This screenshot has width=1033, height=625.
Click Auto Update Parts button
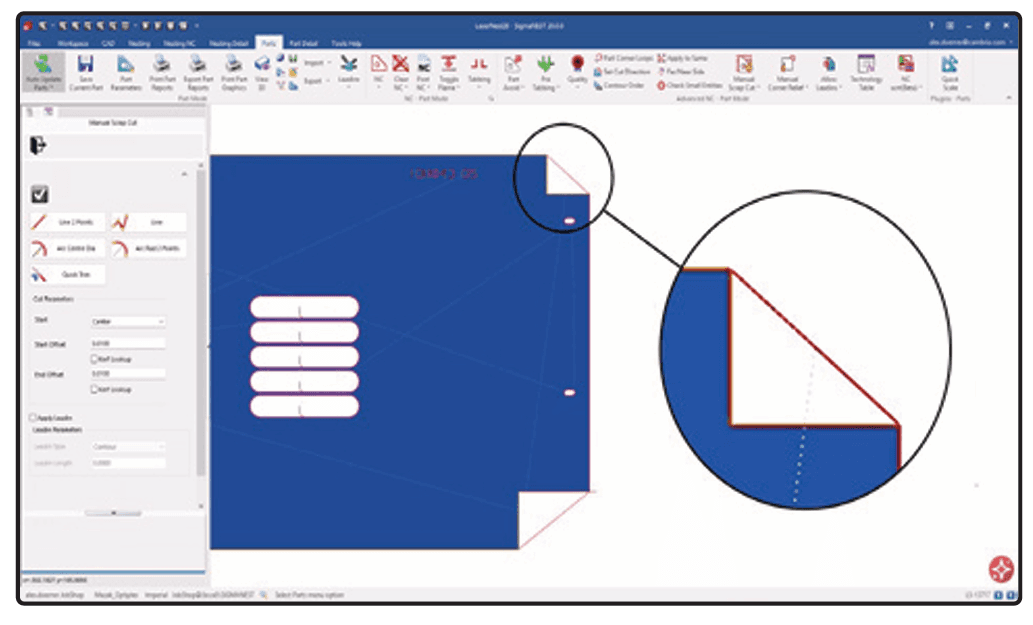[x=43, y=72]
